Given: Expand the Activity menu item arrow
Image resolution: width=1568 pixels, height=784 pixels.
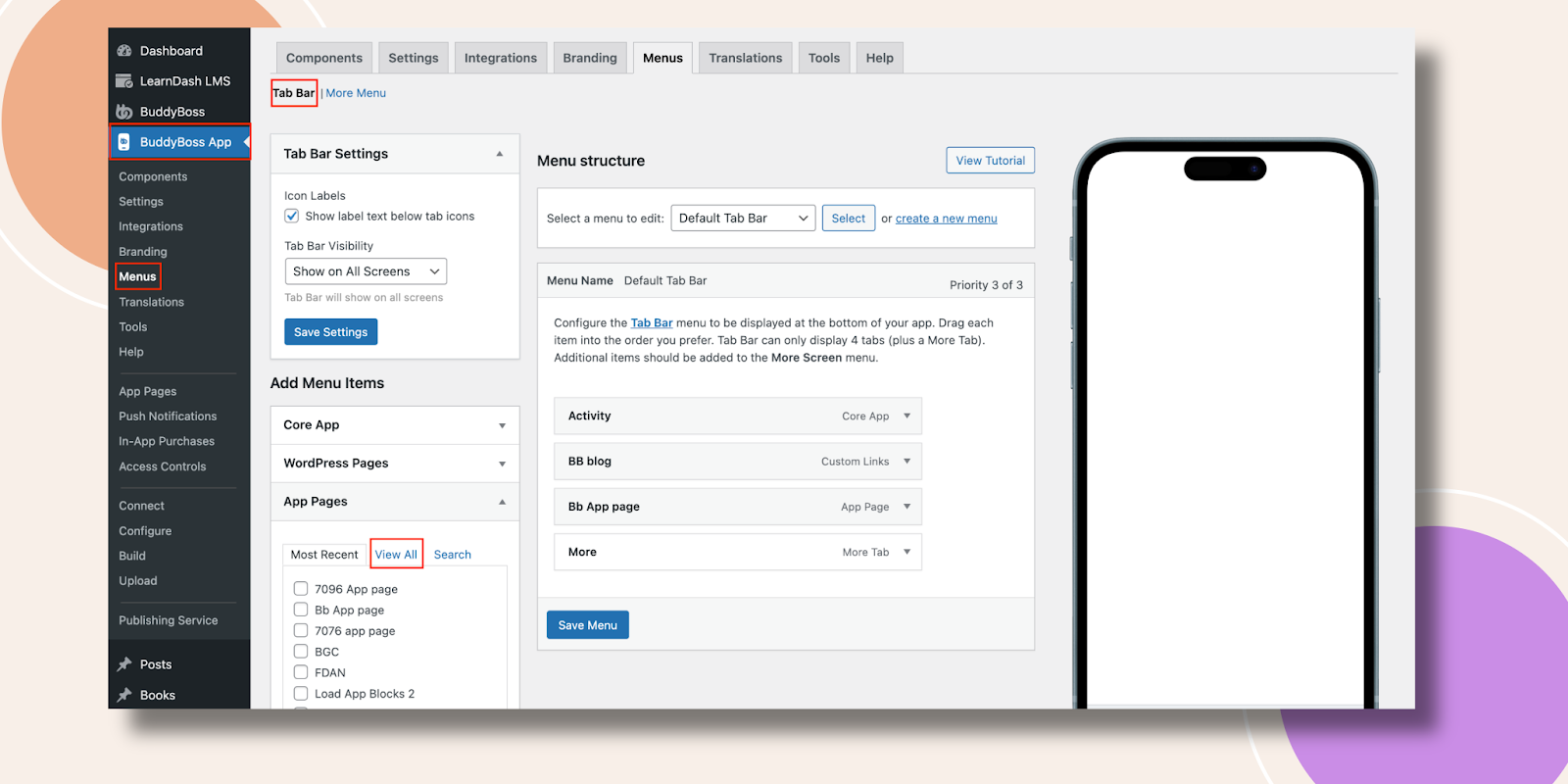Looking at the screenshot, I should pyautogui.click(x=906, y=416).
